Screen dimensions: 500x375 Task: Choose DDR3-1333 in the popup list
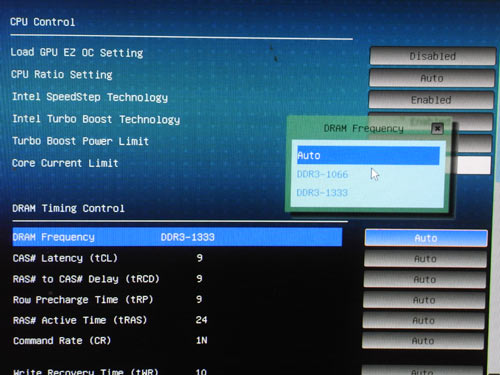tap(322, 192)
